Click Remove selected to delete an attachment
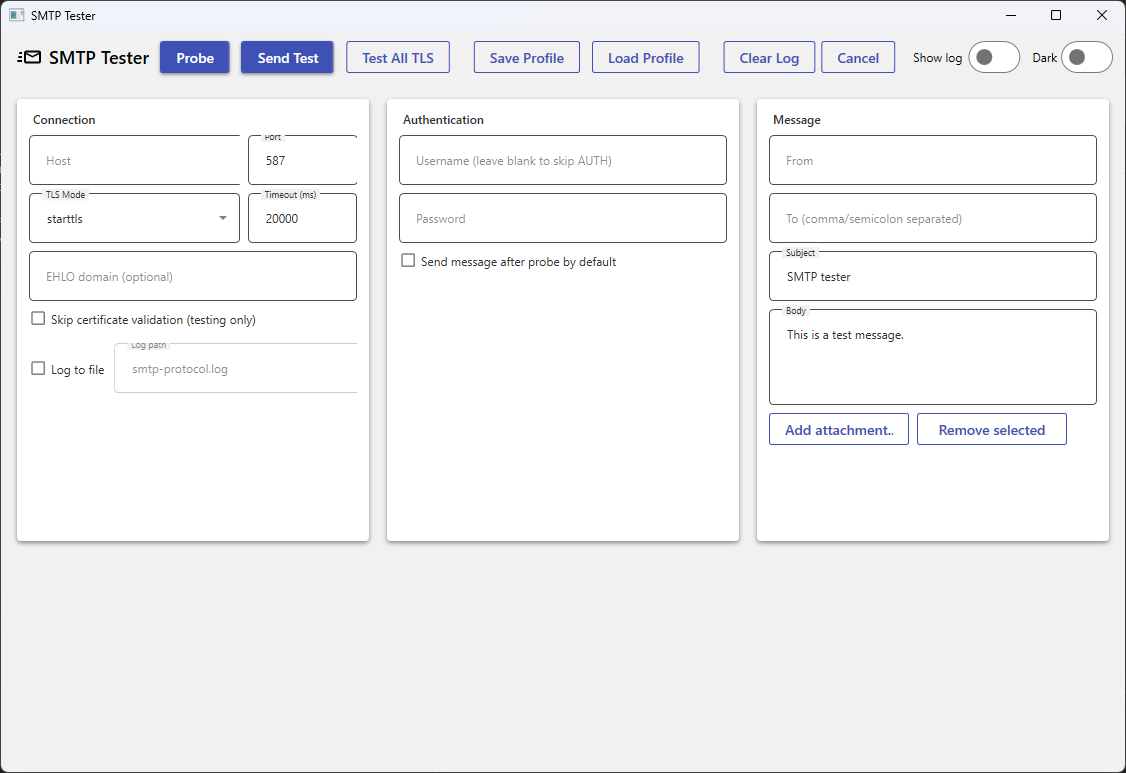This screenshot has height=773, width=1126. [991, 429]
